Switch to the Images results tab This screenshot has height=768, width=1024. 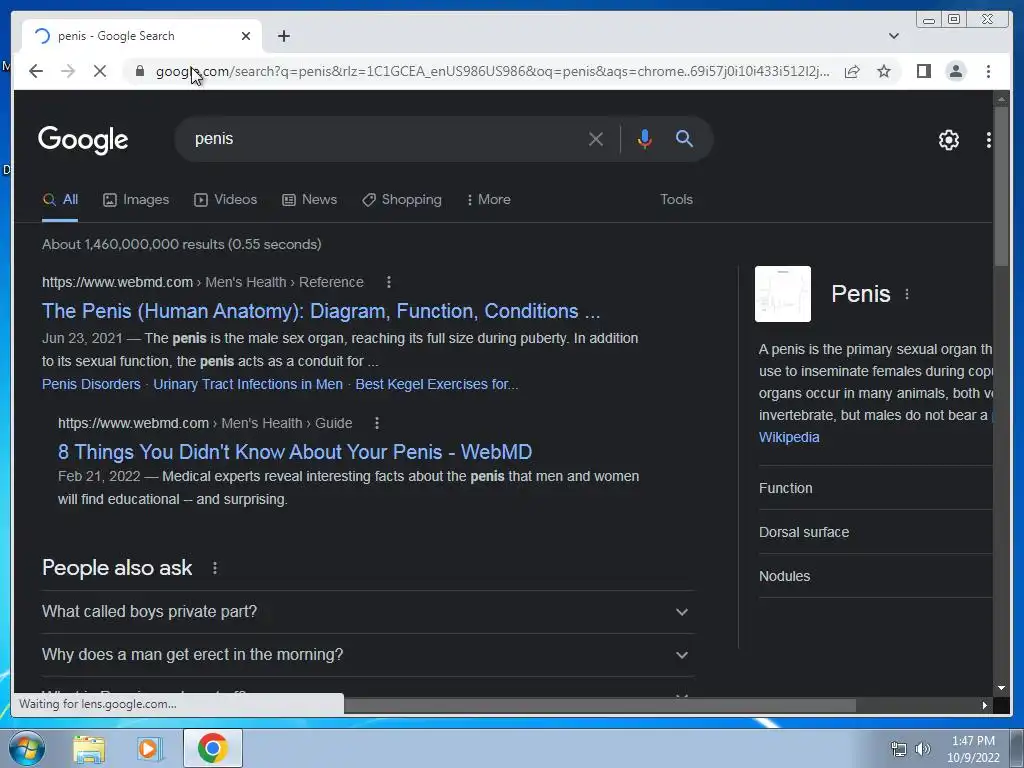[x=136, y=200]
